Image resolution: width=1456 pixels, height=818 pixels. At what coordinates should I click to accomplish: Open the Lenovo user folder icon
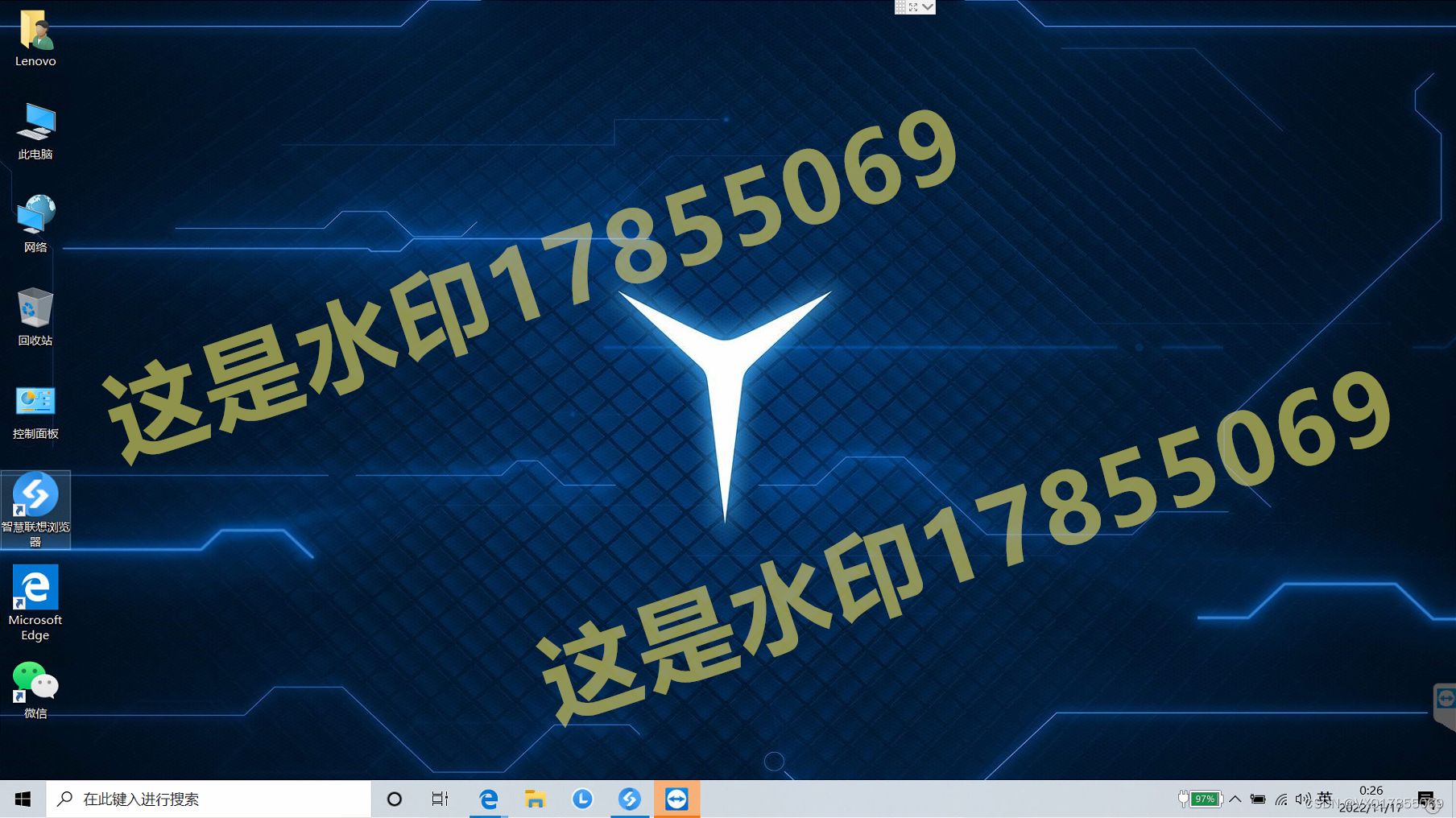click(35, 39)
